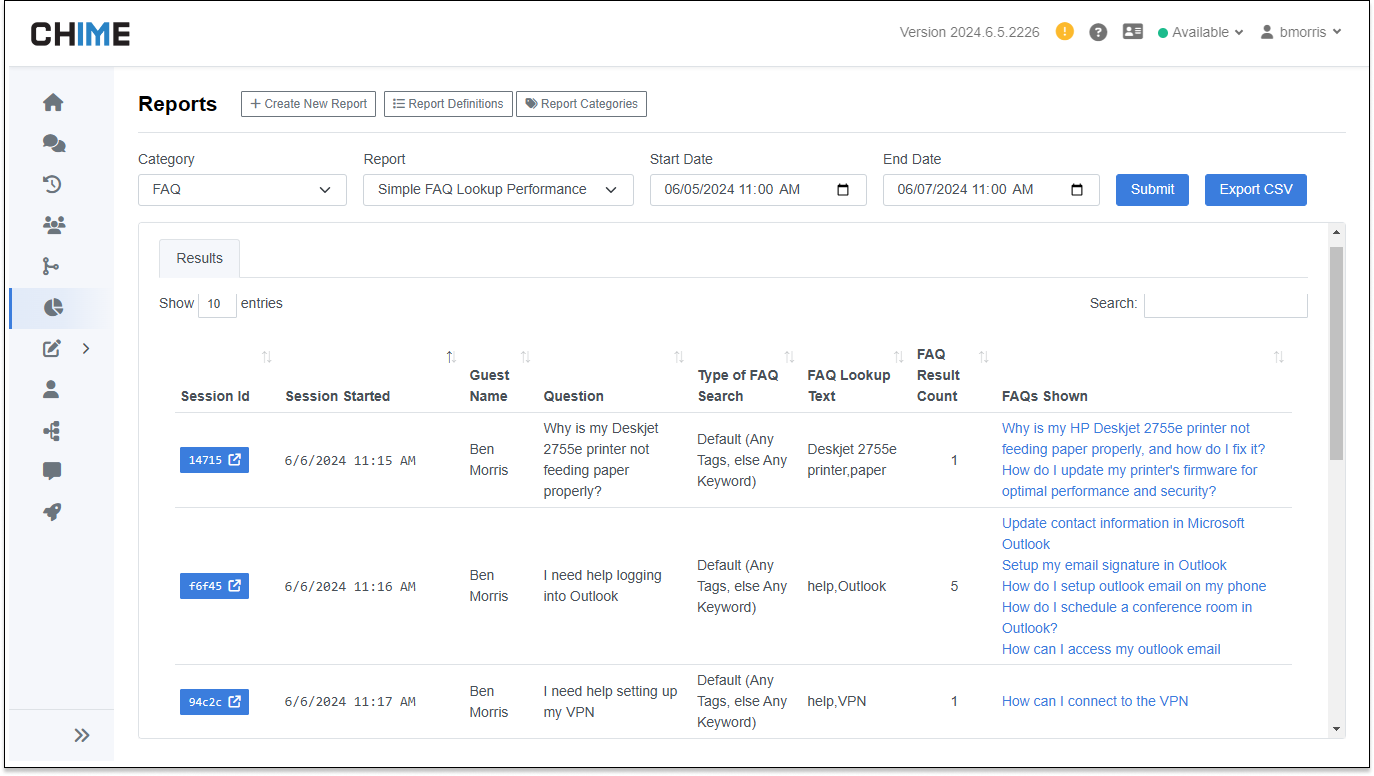Click the help question mark icon

pyautogui.click(x=1098, y=32)
